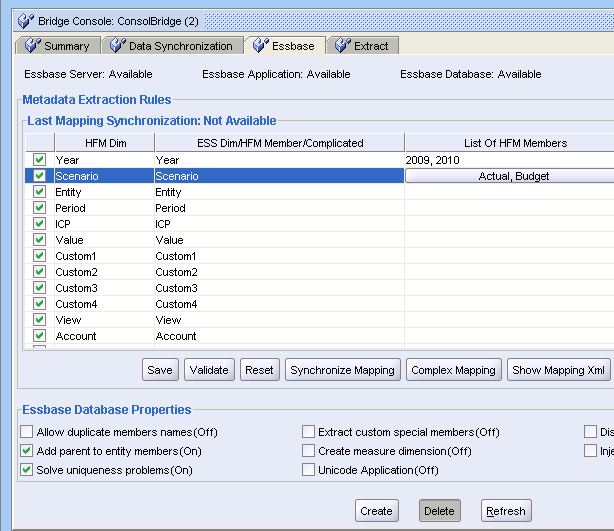Enable Allow duplicate members names option
Viewport: 614px width, 531px height.
coord(27,433)
